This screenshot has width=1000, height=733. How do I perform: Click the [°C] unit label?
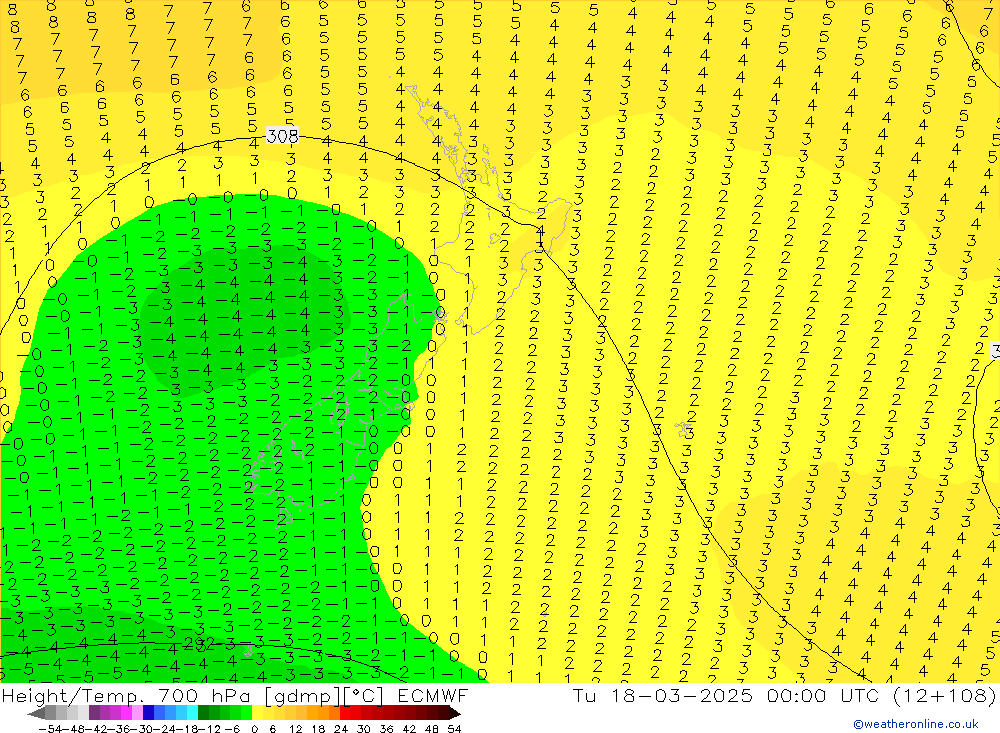362,696
